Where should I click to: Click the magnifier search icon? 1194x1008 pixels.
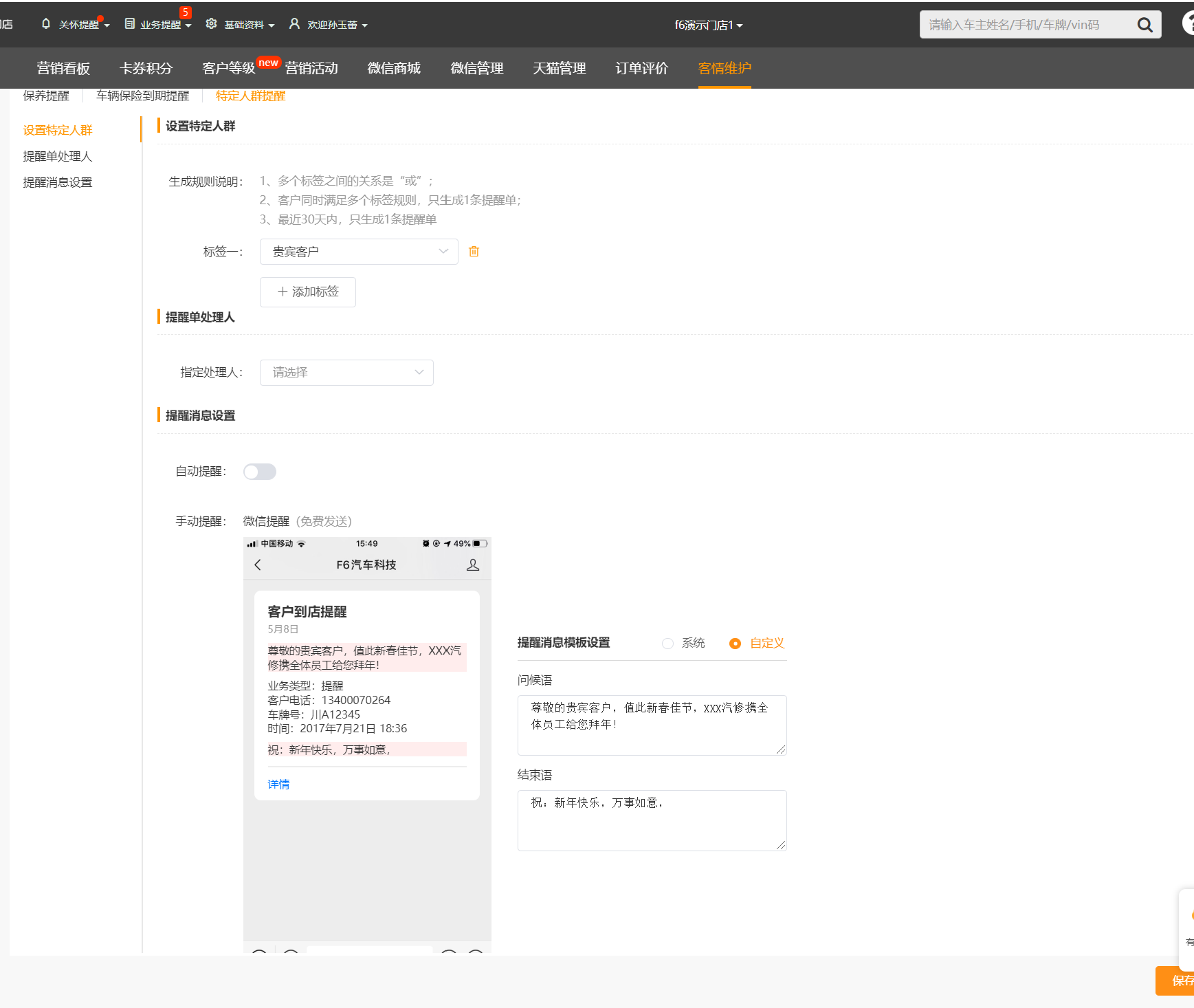[1145, 25]
